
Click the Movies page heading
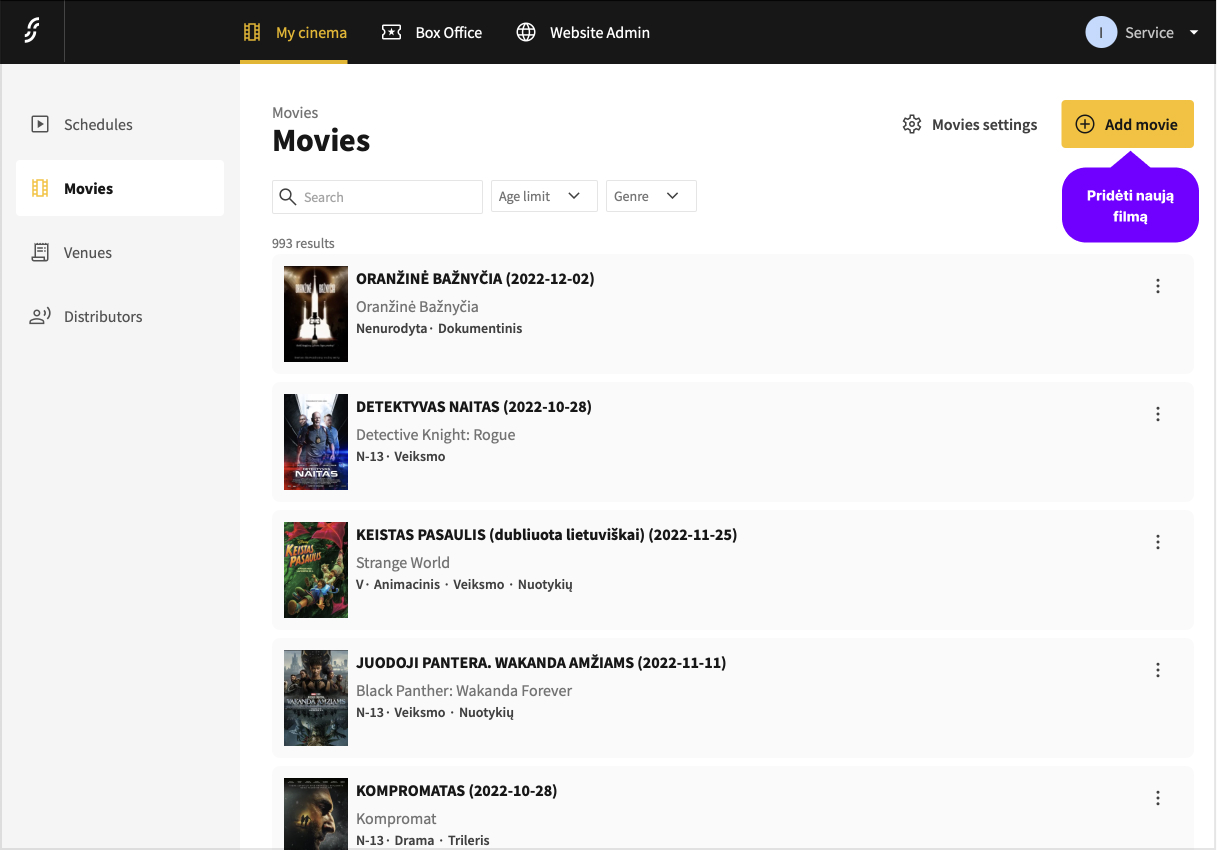(321, 141)
